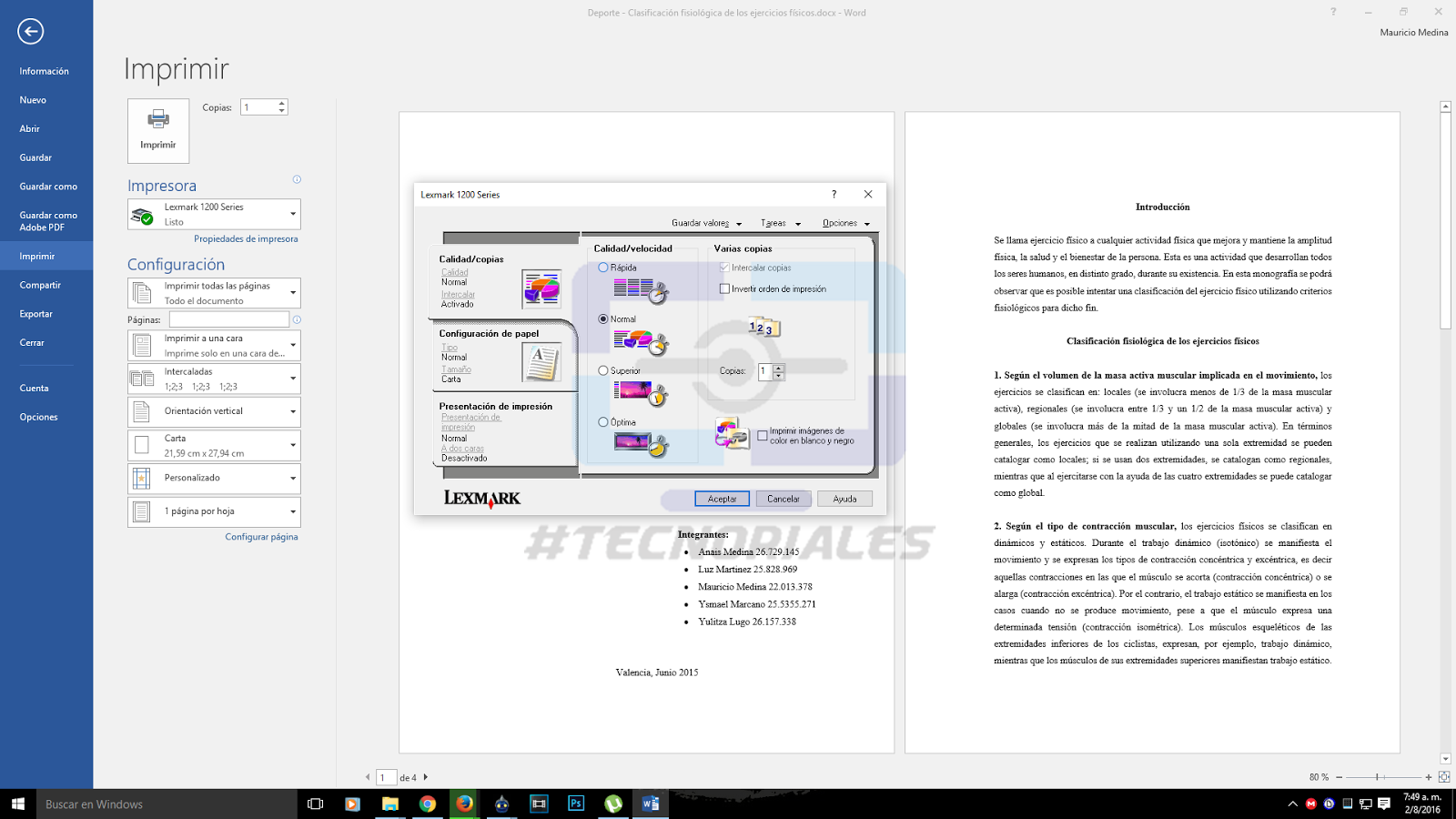
Task: Go back using the backstage arrow
Action: coord(30,32)
